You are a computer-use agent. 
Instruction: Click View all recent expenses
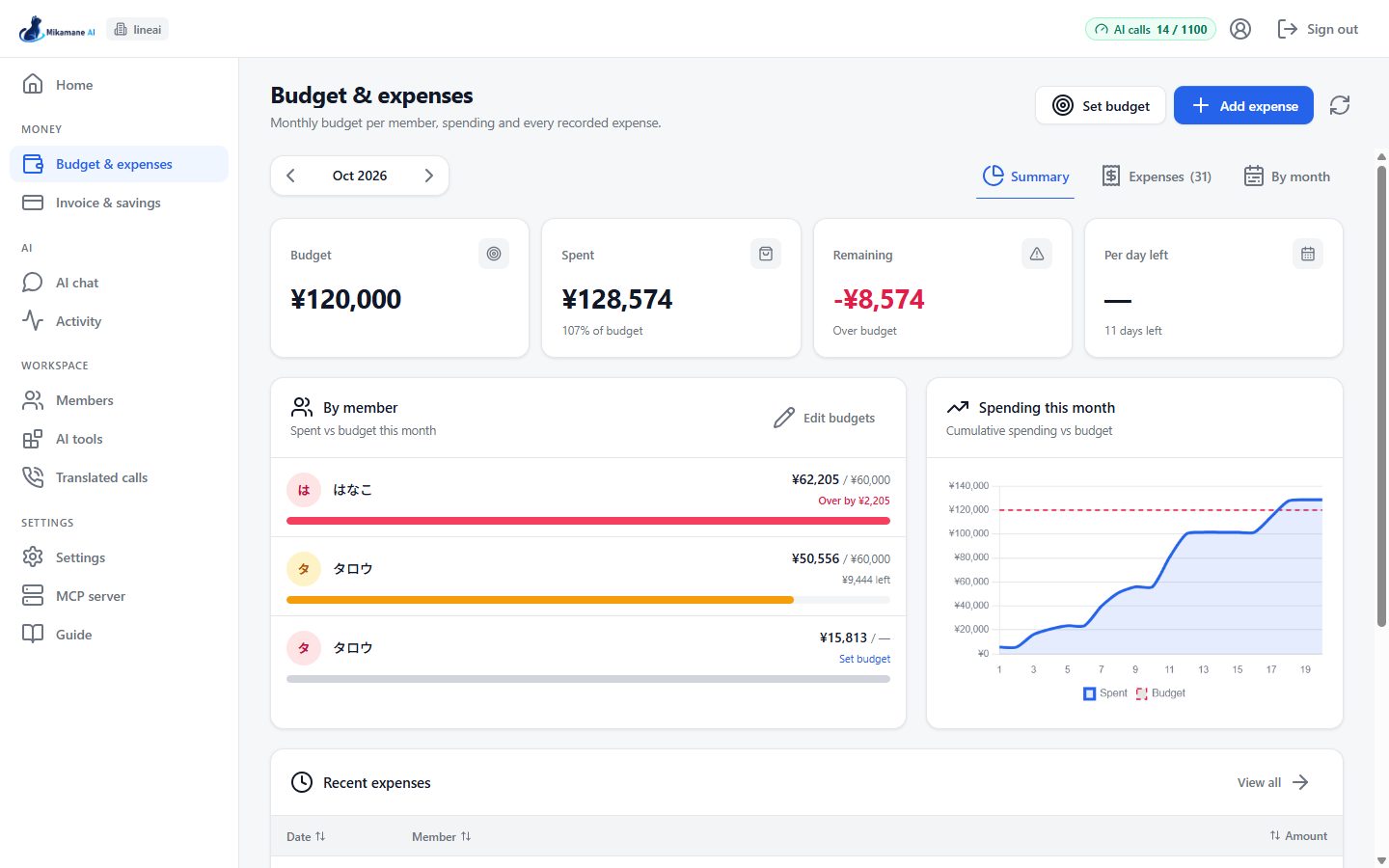pyautogui.click(x=1273, y=782)
